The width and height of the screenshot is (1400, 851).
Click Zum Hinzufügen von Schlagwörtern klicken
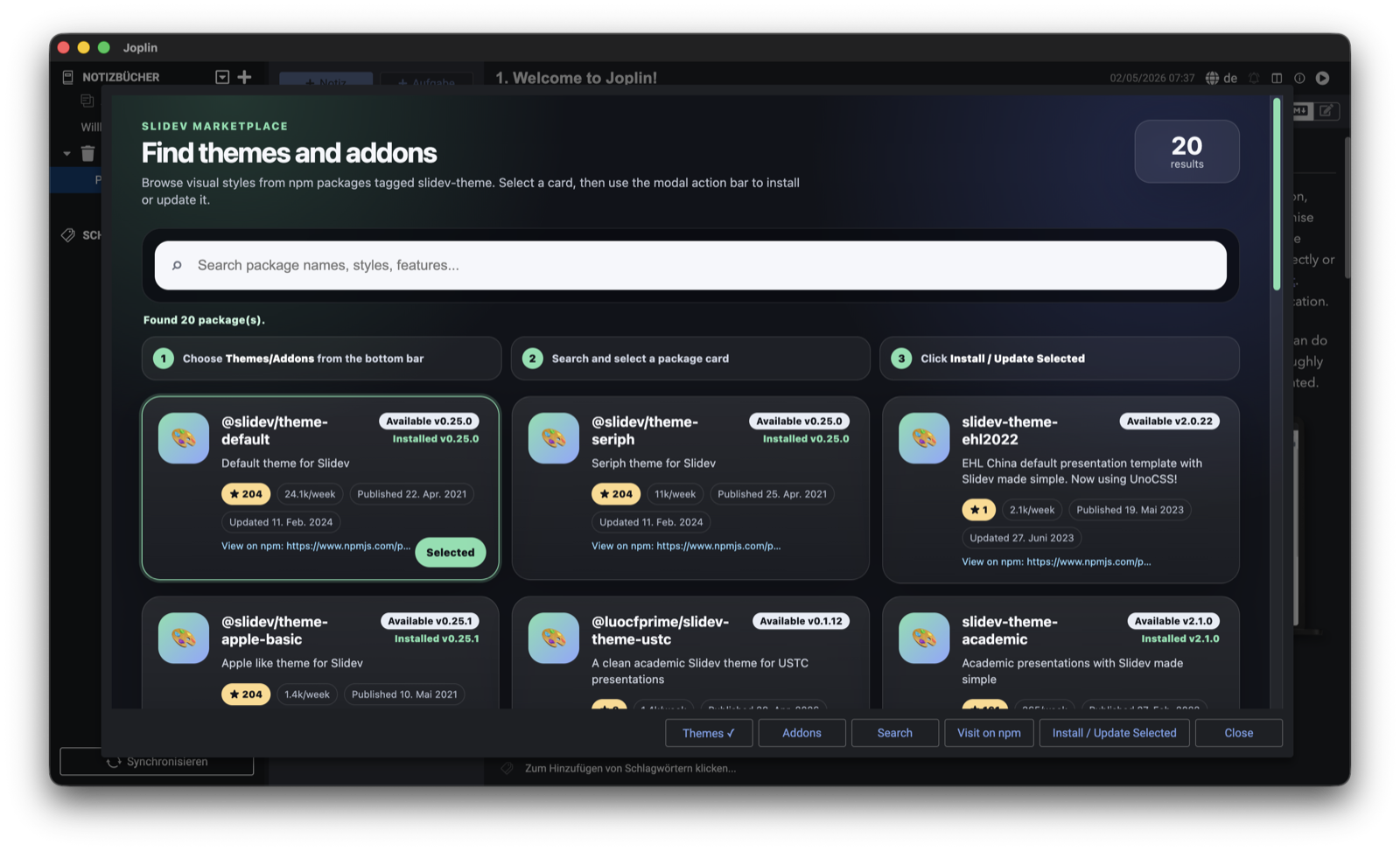pos(630,769)
